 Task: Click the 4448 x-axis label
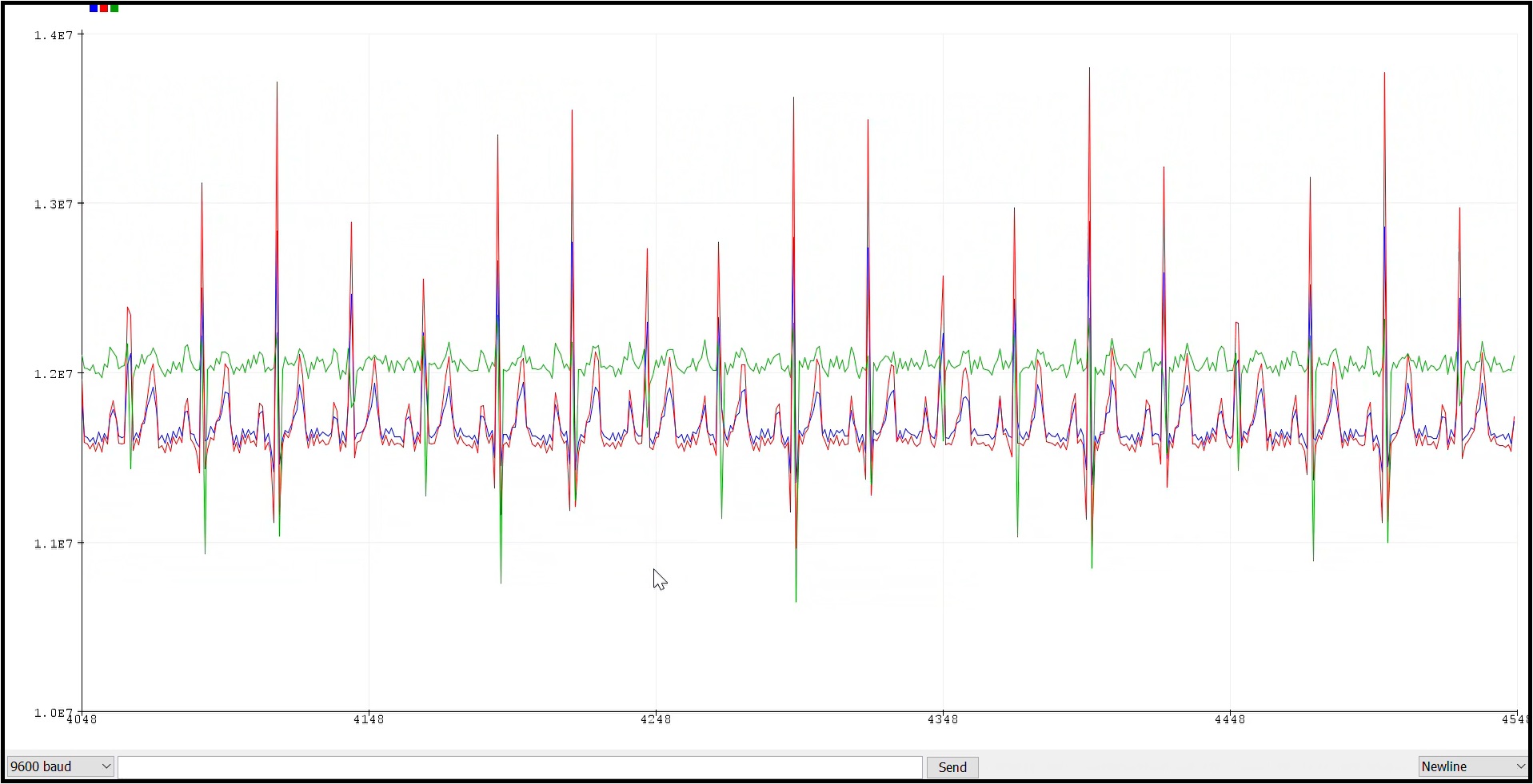1230,719
